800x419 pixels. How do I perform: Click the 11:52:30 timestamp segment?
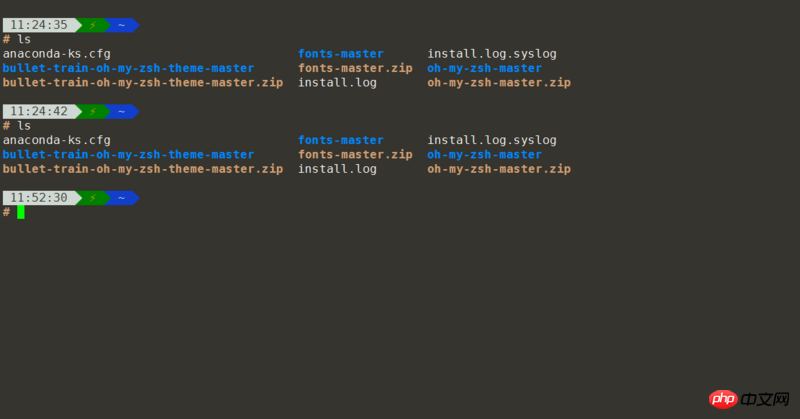[39, 198]
